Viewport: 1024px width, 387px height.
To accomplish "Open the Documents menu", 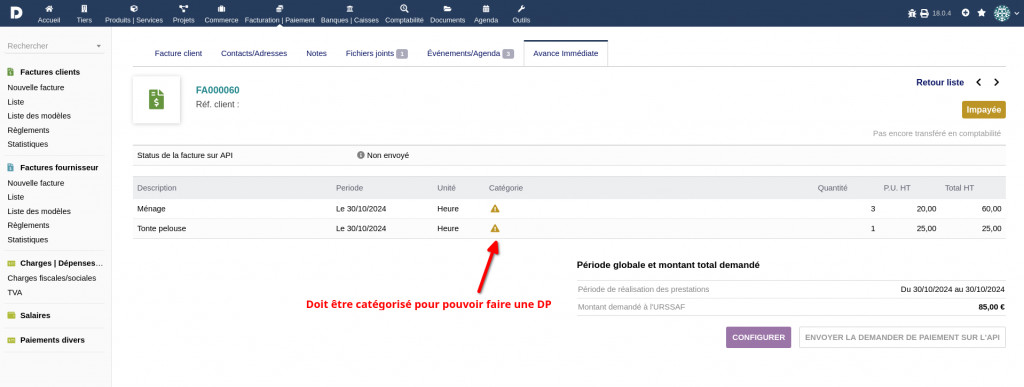I will 447,14.
